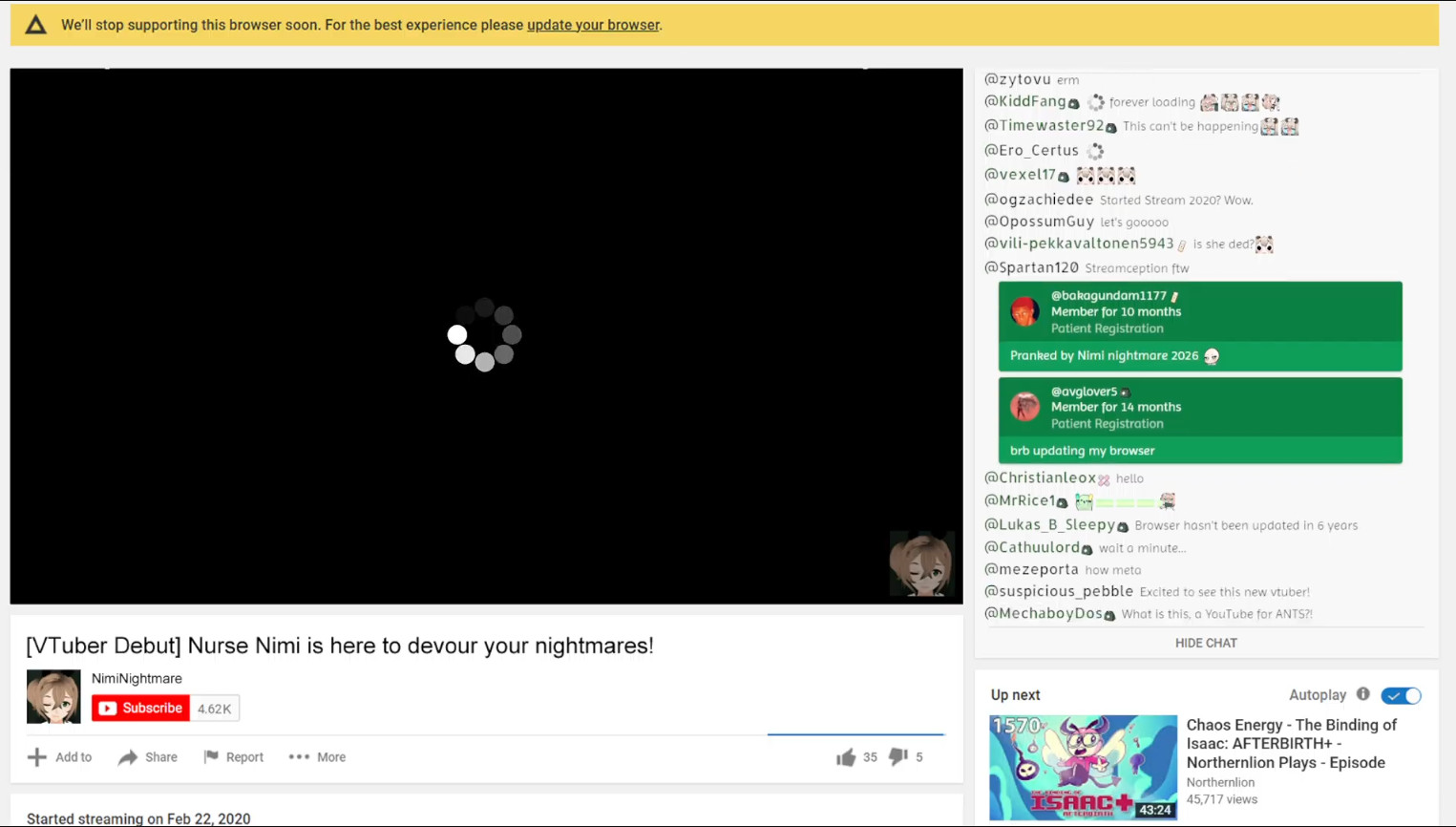Screen dimensions: 1456x827
Task: Click the 45,717 views count
Action: 1222,799
